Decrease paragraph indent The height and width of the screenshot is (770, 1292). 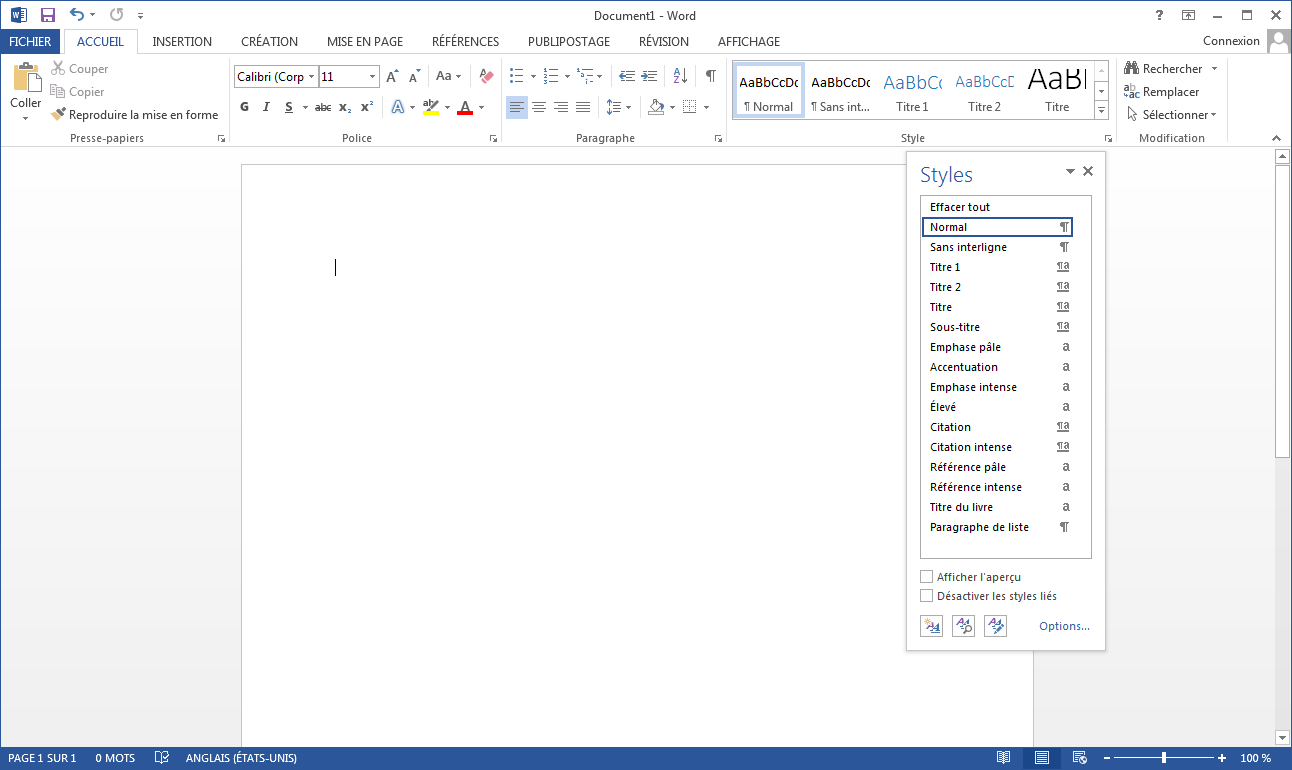click(x=627, y=76)
